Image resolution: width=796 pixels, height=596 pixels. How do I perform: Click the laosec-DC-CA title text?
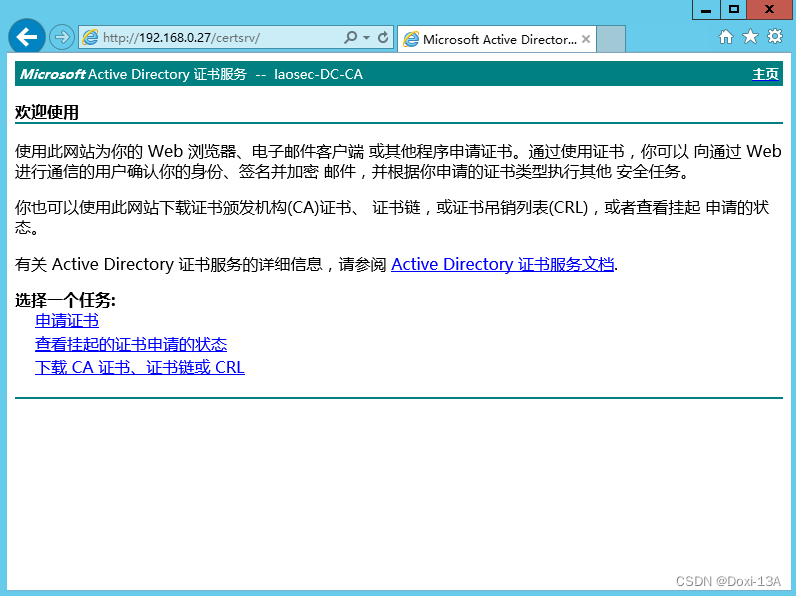point(318,74)
